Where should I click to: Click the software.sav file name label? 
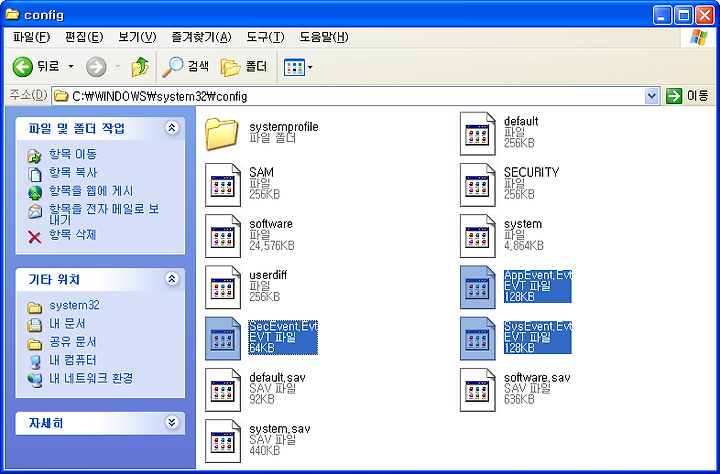(x=537, y=378)
